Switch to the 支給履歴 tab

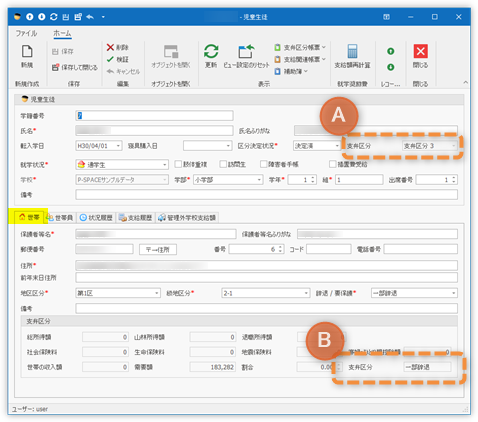(136, 218)
